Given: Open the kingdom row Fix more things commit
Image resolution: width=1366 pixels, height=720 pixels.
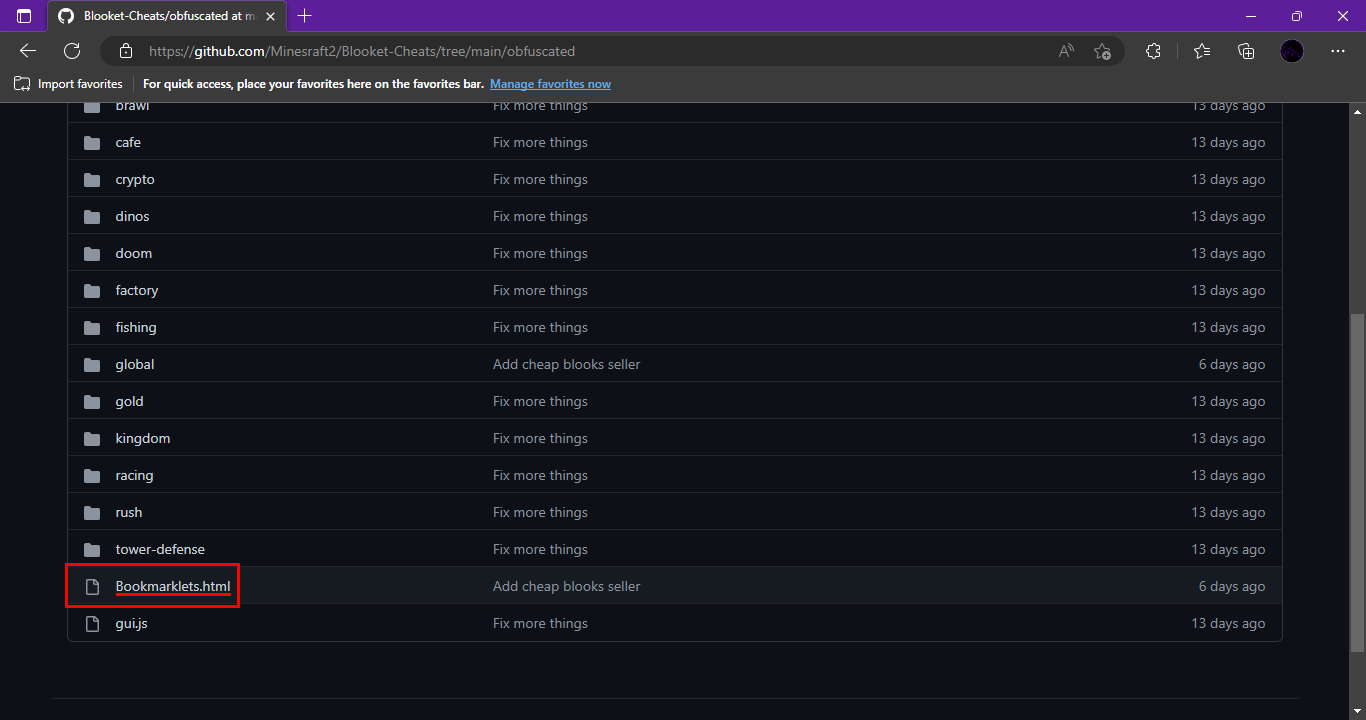Looking at the screenshot, I should (540, 439).
